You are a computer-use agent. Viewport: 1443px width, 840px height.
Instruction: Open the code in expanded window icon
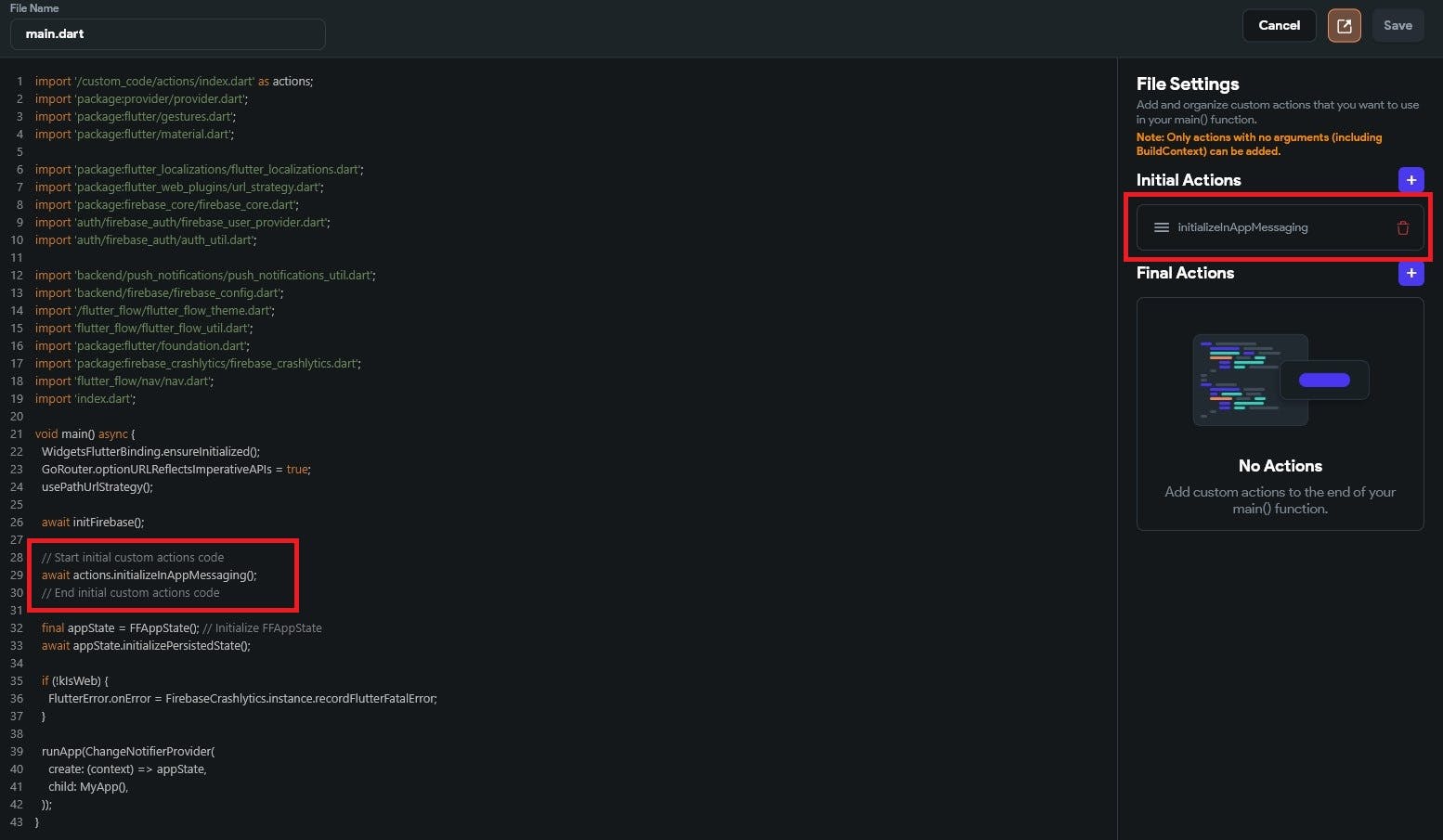click(1344, 26)
